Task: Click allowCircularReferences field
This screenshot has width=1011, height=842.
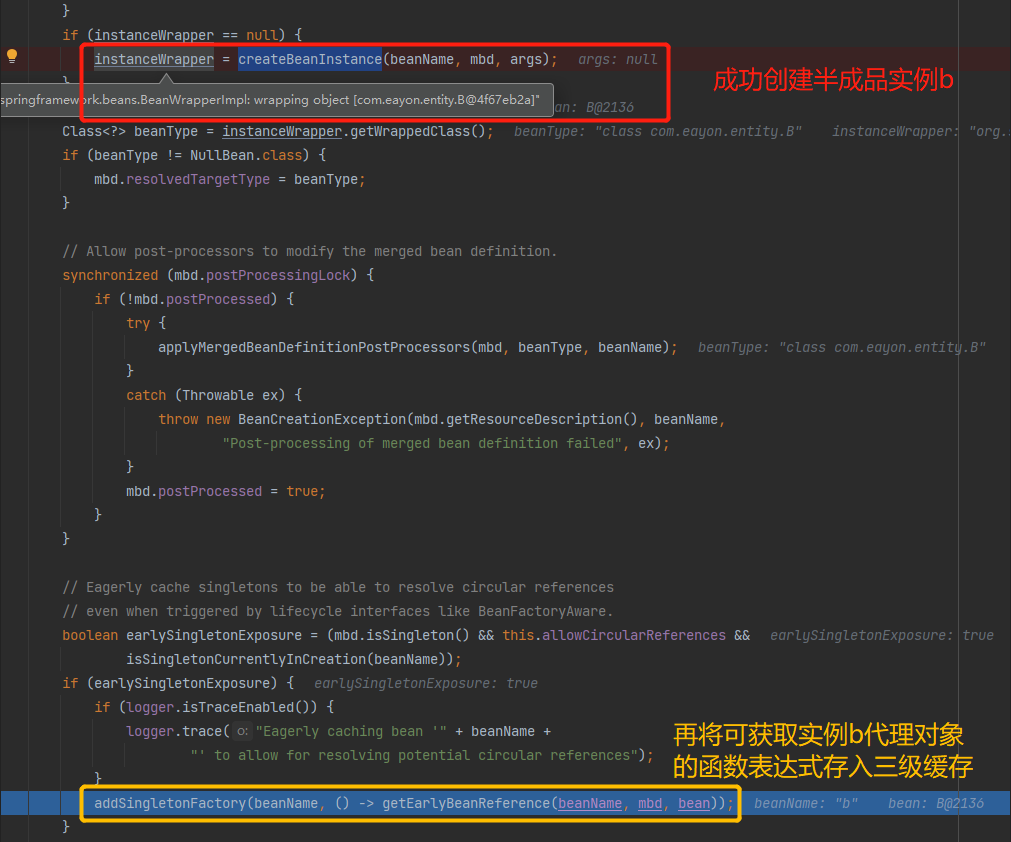Action: (634, 635)
